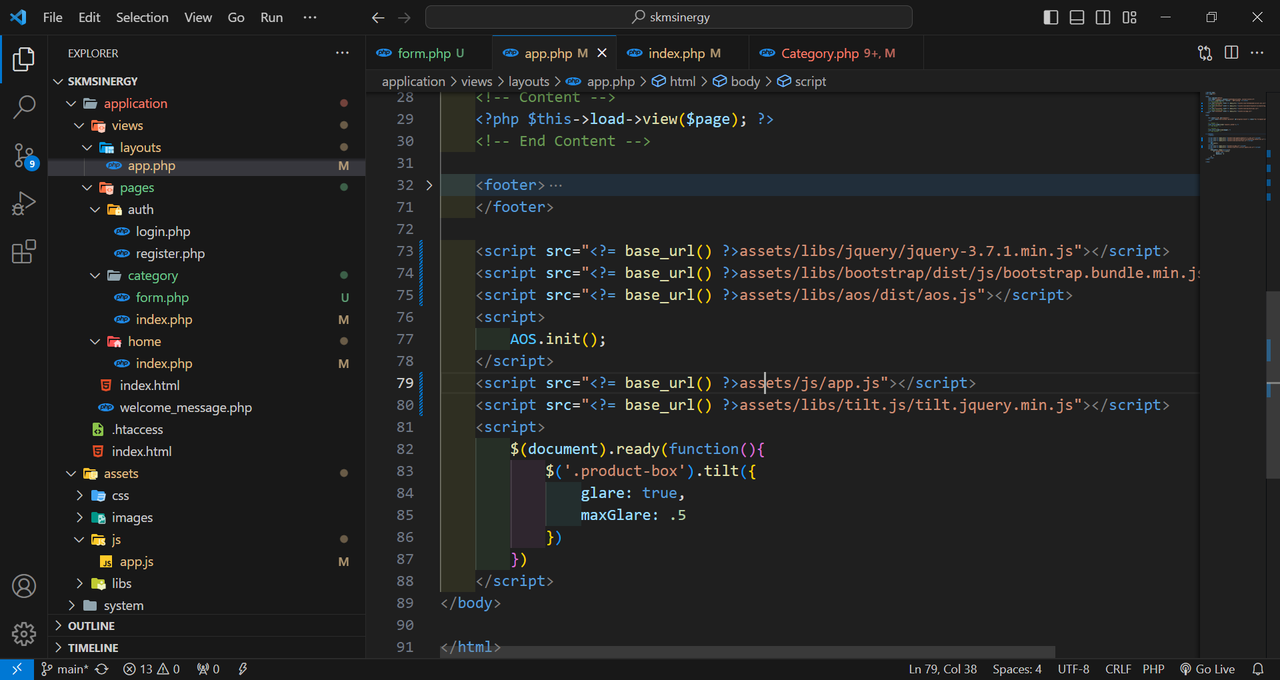Click the html breadcrumb item

[x=674, y=81]
